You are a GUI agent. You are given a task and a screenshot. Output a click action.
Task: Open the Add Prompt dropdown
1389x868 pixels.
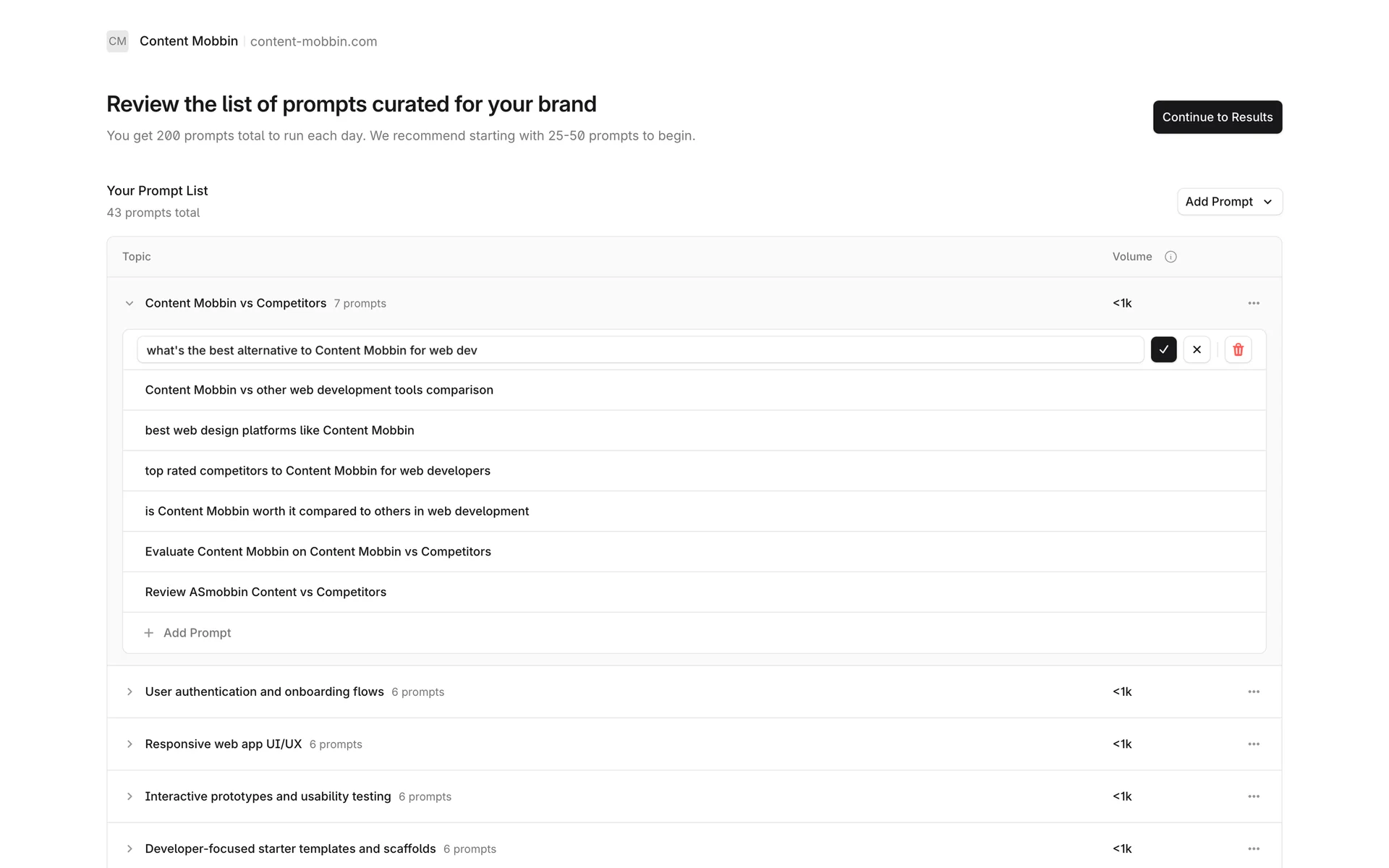click(1229, 202)
